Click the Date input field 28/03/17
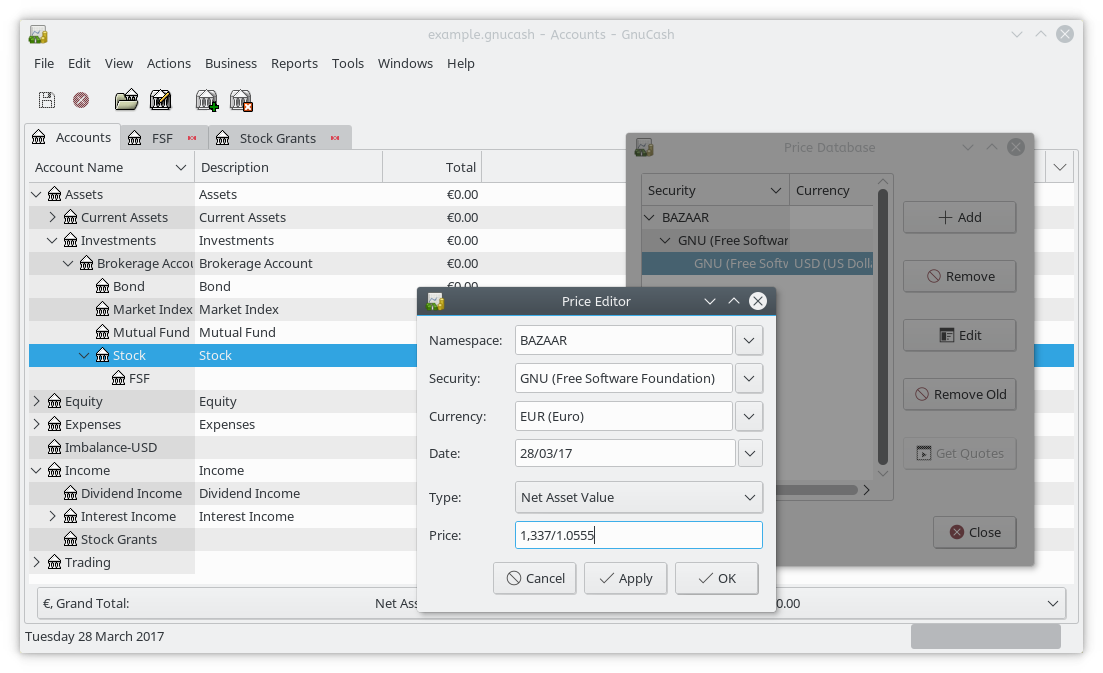The image size is (1103, 673). pyautogui.click(x=625, y=454)
